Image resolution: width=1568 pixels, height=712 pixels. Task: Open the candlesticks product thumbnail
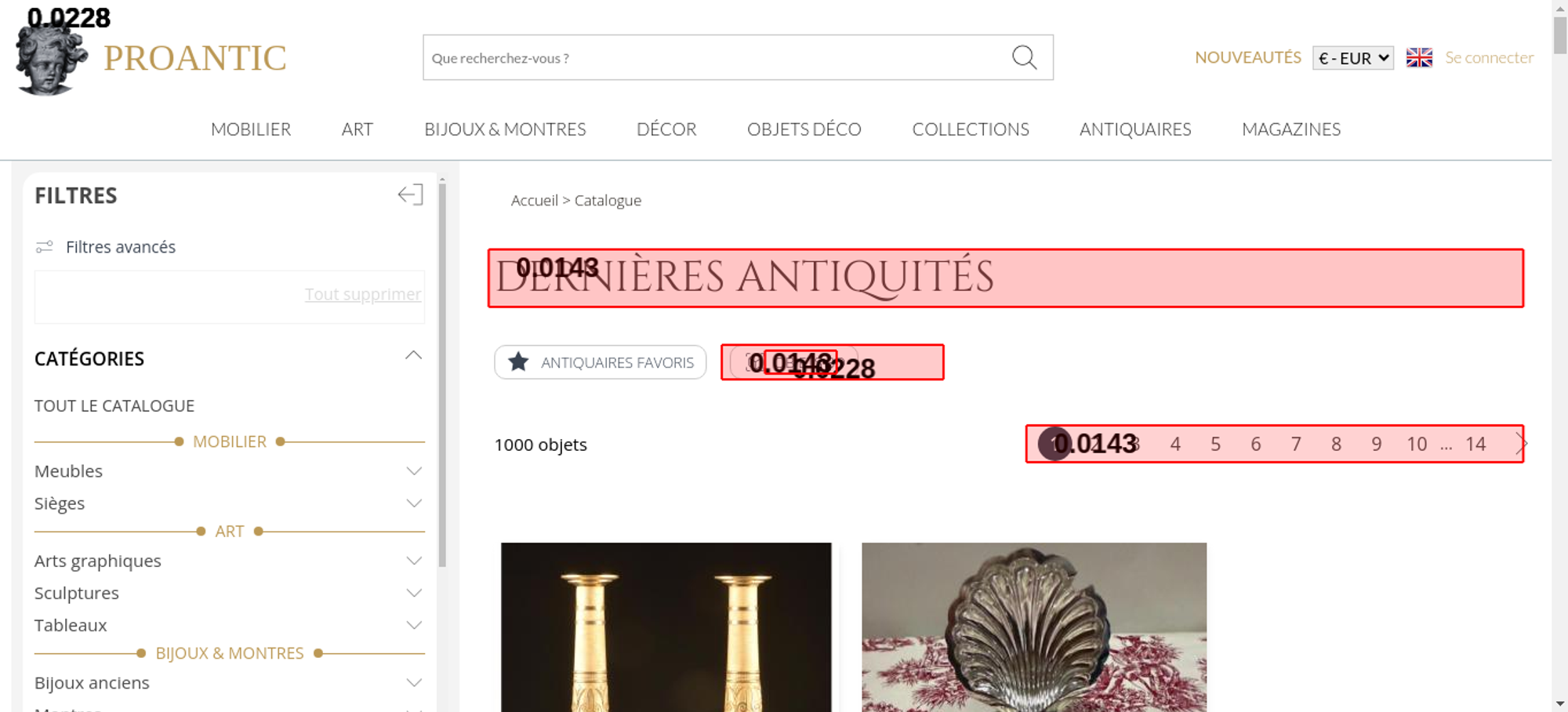coord(666,627)
